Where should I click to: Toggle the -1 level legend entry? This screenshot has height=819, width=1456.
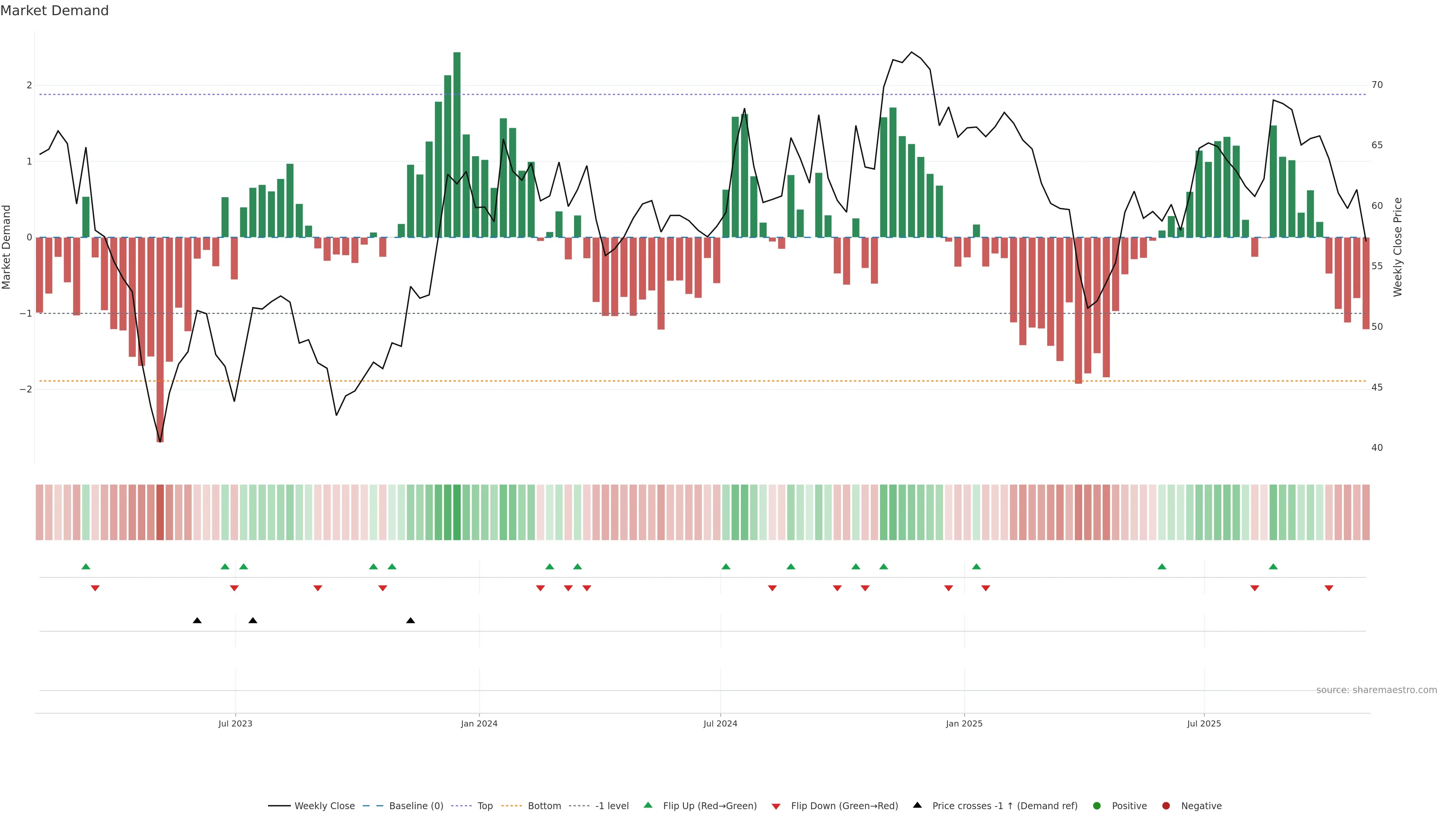[612, 805]
